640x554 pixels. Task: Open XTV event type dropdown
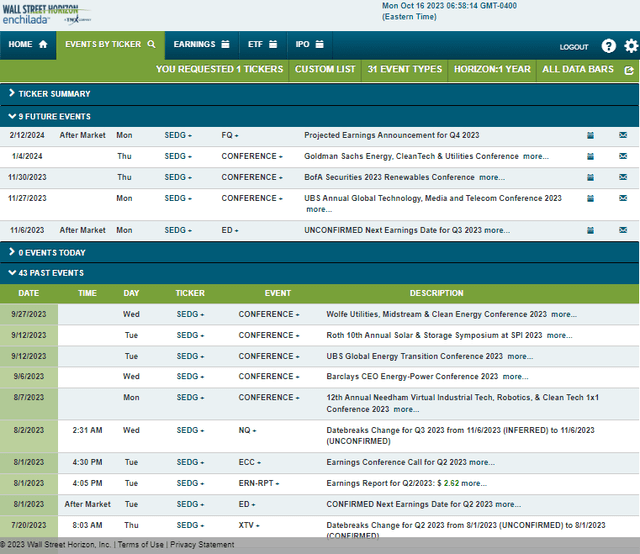[249, 525]
